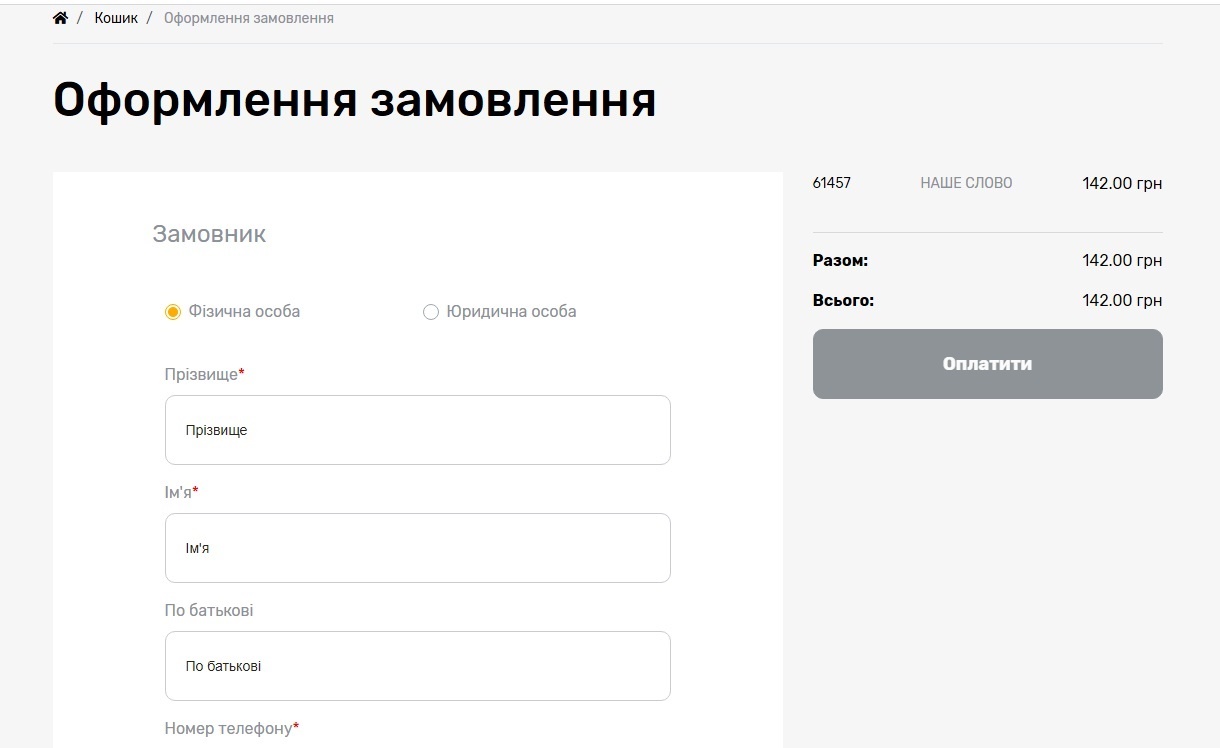1220x748 pixels.
Task: Click the Оформлення замовлення breadcrumb item
Action: (x=248, y=18)
